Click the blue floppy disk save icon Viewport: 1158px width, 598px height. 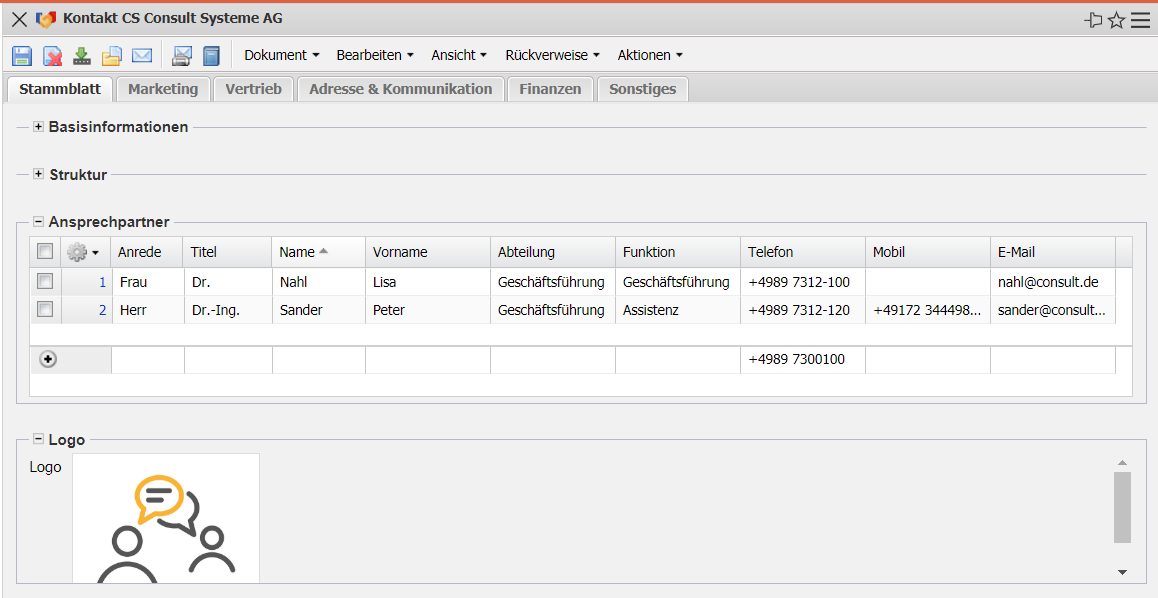[x=22, y=56]
